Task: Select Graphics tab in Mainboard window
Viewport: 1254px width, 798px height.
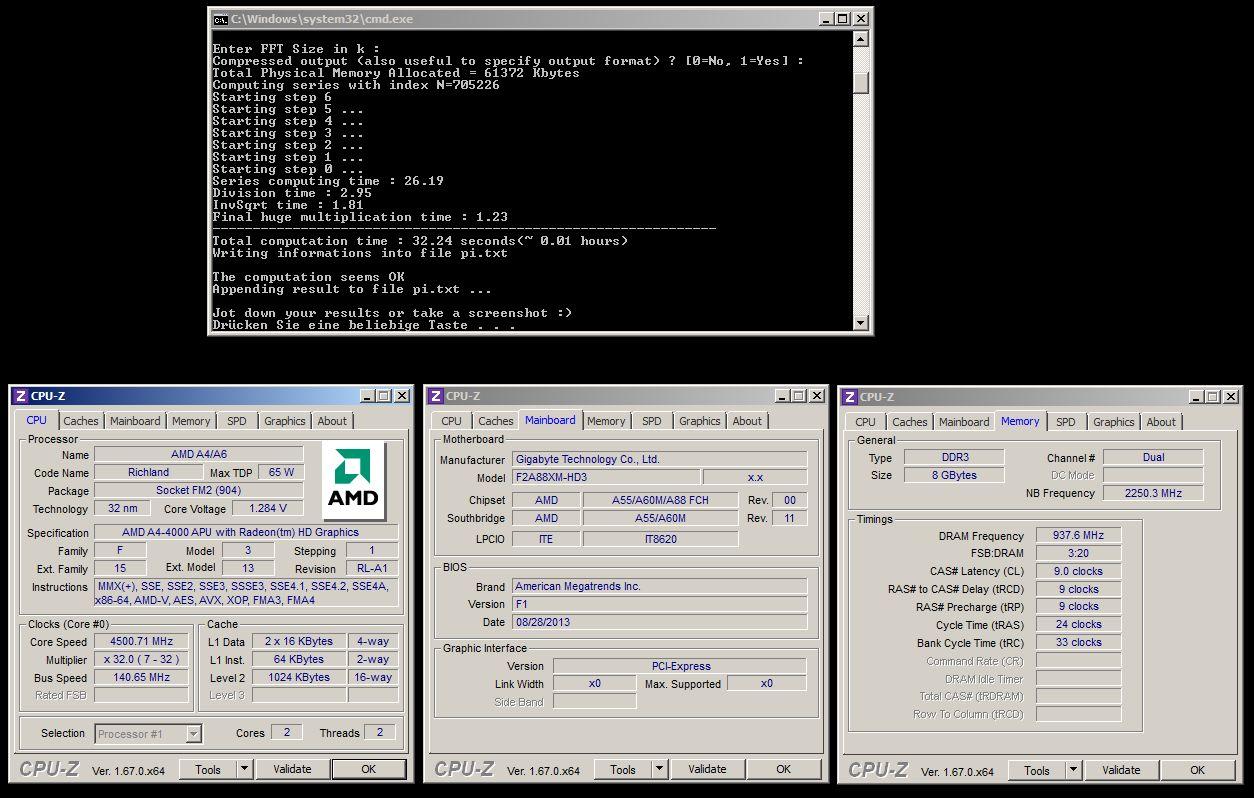Action: coord(699,421)
